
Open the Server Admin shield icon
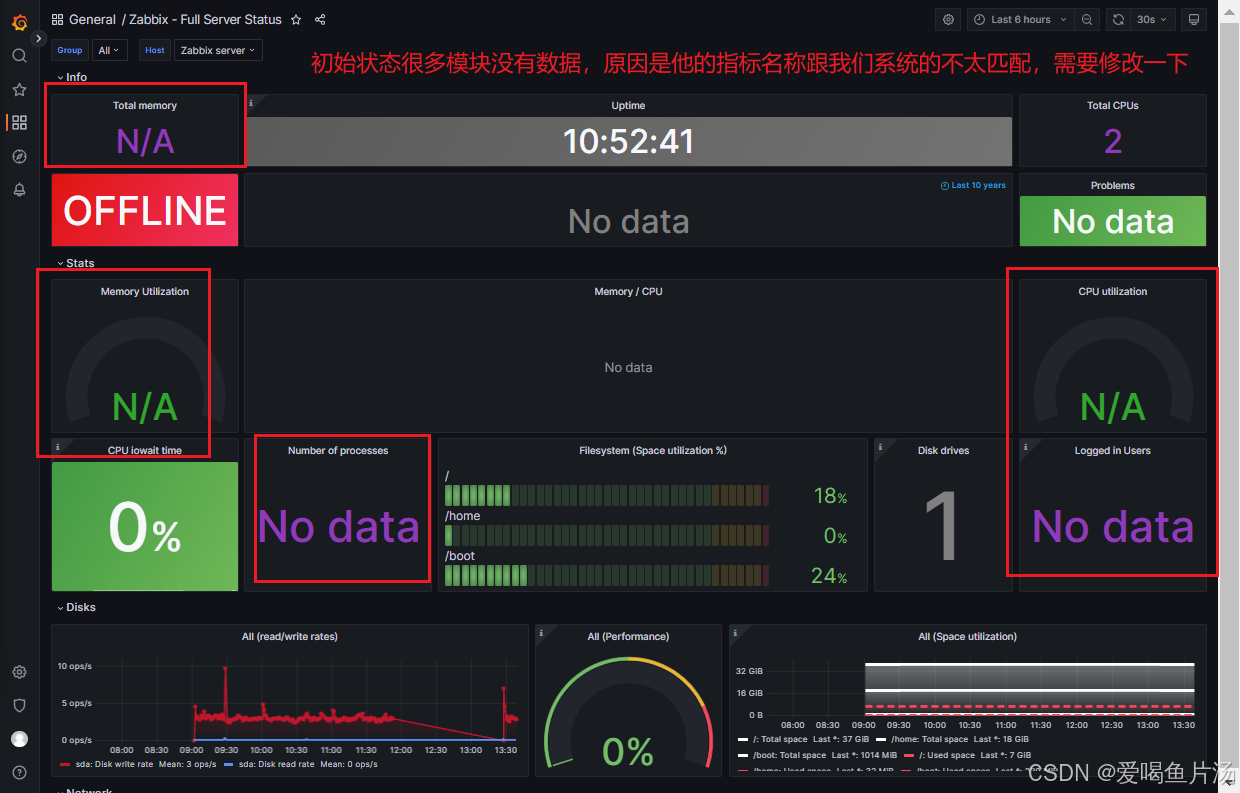(19, 705)
